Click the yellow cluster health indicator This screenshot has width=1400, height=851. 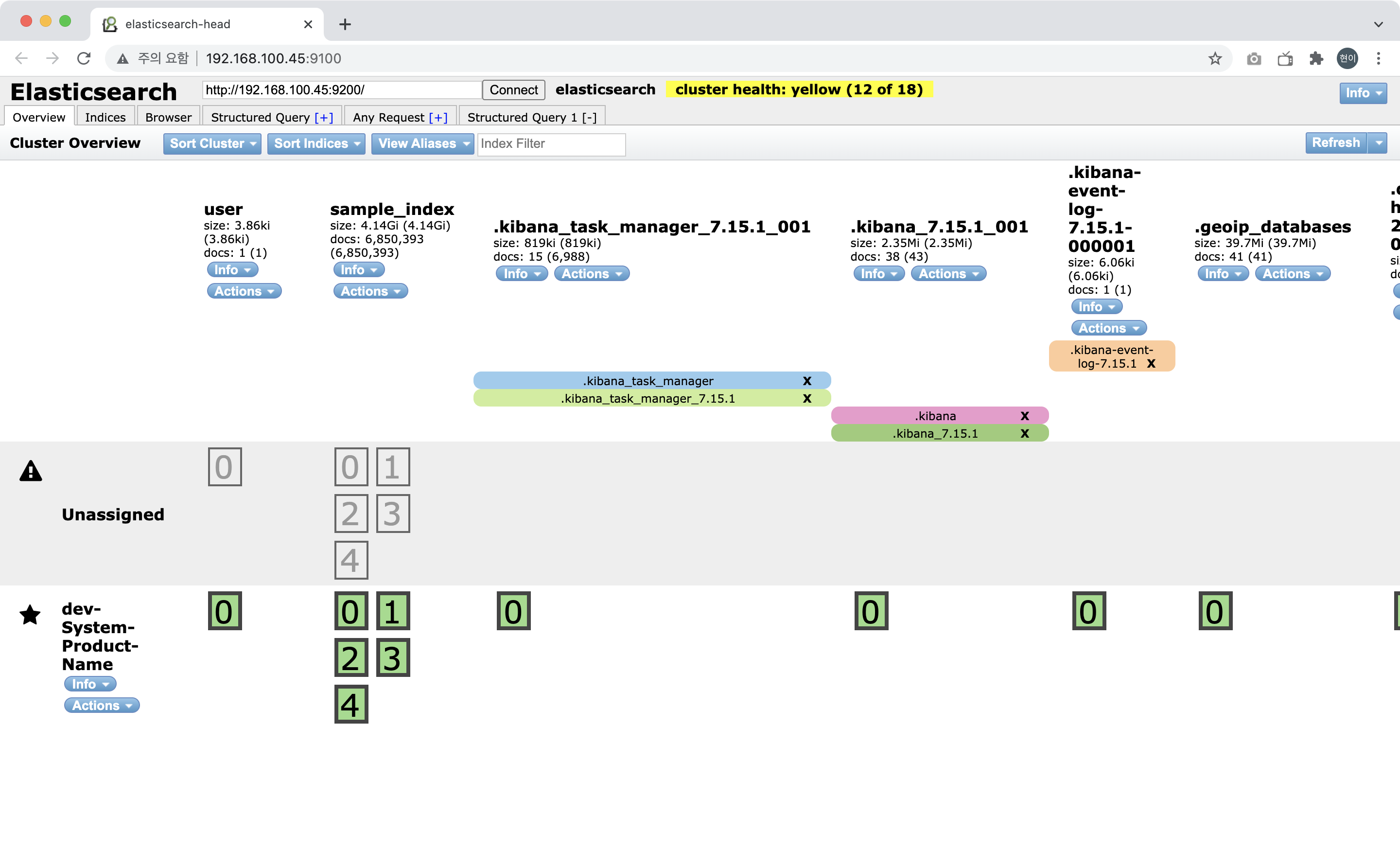[x=798, y=90]
